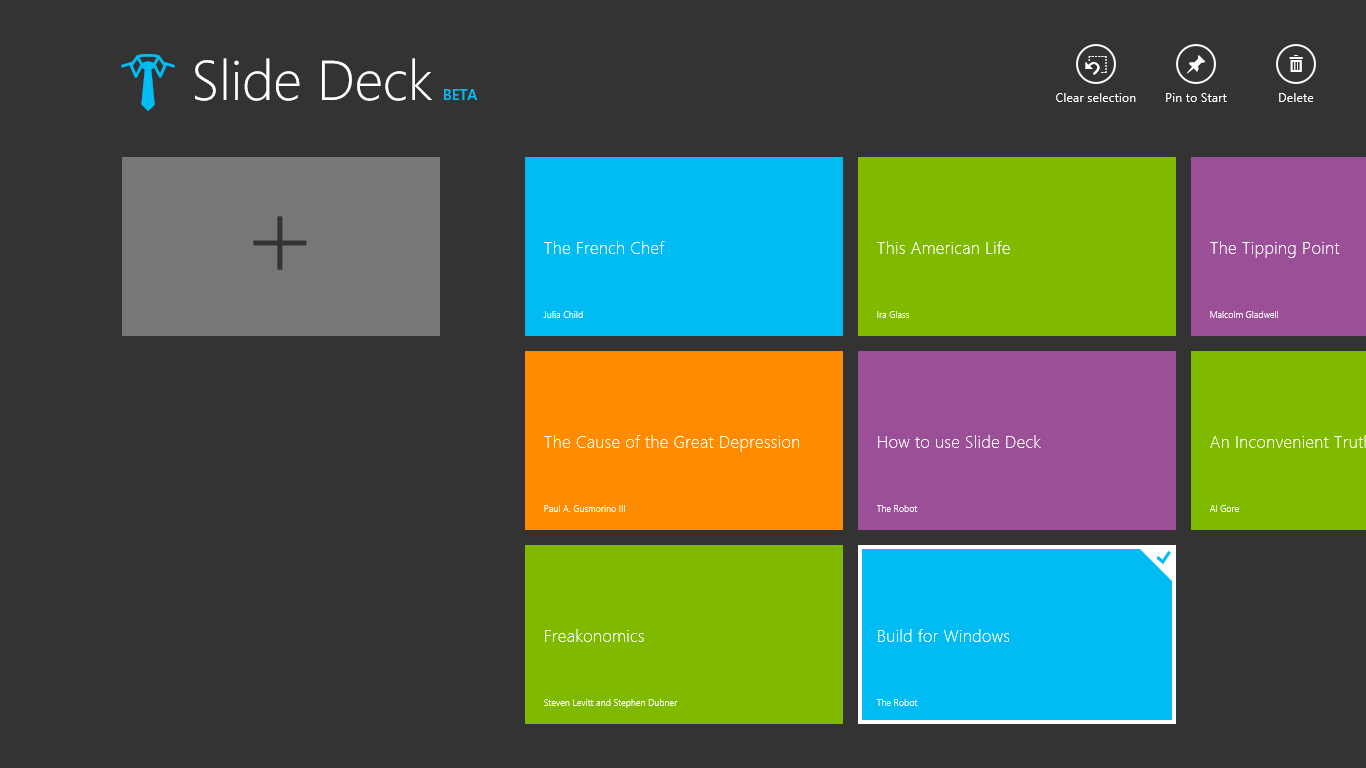
Task: Click the plus icon to add a new deck
Action: 280,245
